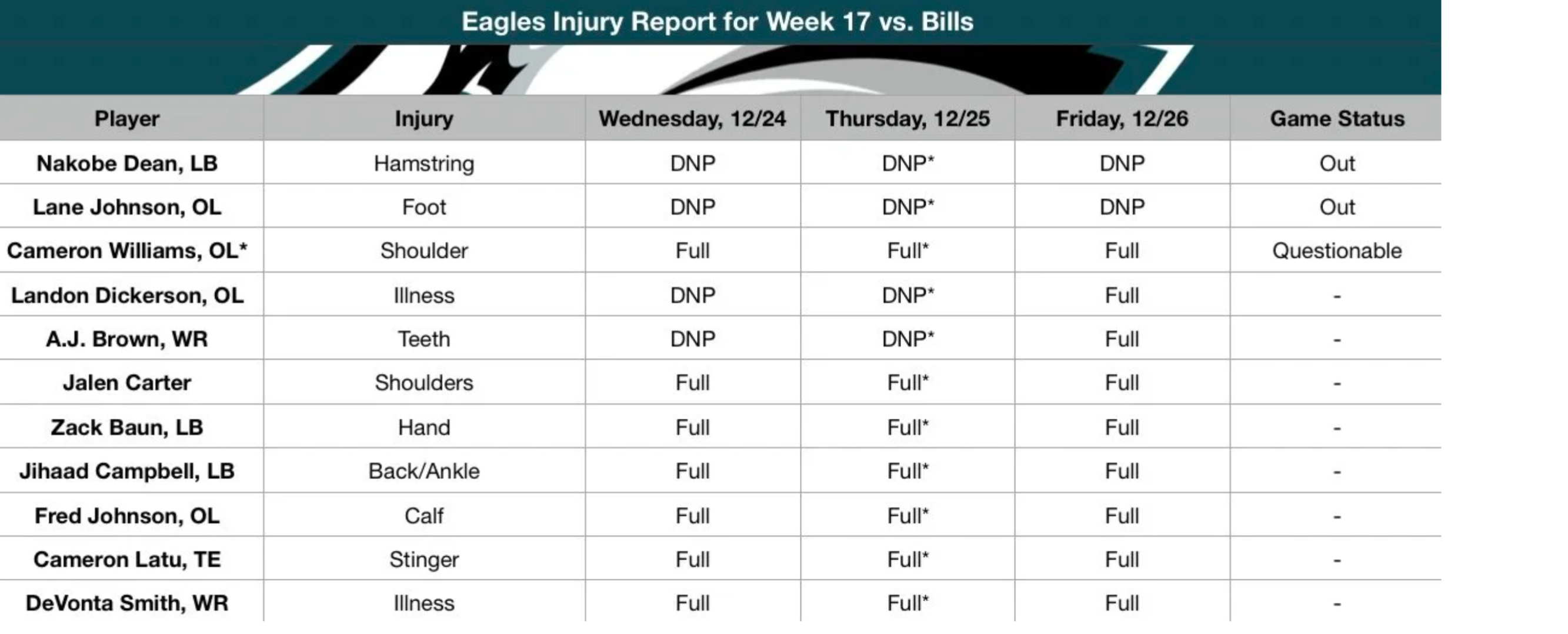Click the Eagles logo banner image
1568x634 pixels.
(x=718, y=69)
